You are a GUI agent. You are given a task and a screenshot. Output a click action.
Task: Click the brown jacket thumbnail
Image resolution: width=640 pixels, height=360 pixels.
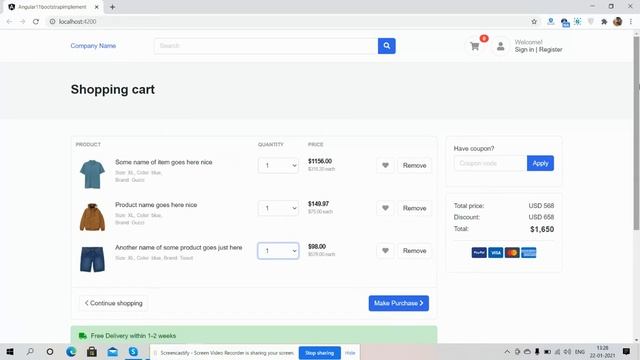tap(92, 217)
